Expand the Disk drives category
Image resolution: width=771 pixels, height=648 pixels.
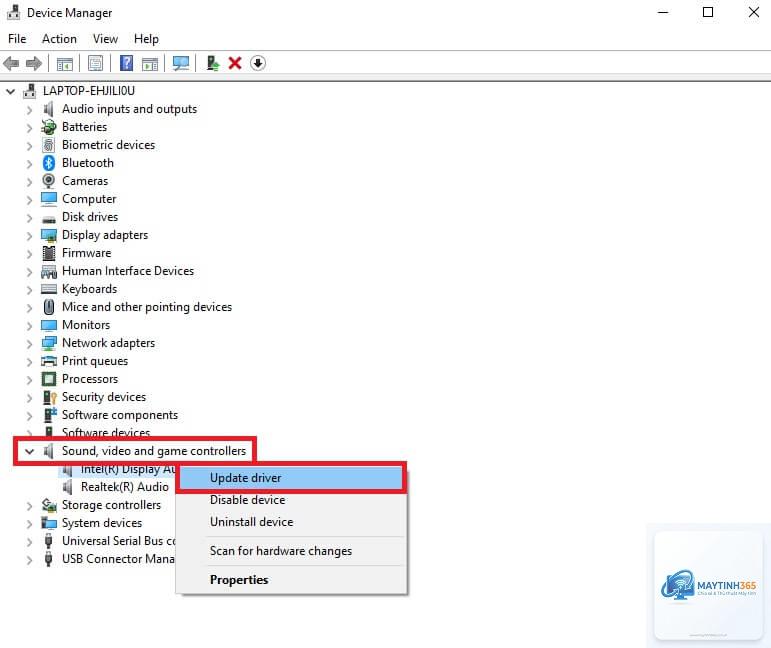(x=30, y=218)
